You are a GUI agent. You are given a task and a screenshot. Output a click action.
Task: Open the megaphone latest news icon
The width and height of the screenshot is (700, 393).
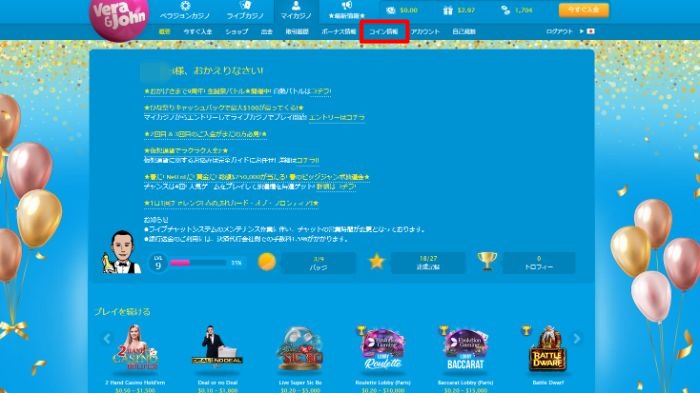[347, 5]
